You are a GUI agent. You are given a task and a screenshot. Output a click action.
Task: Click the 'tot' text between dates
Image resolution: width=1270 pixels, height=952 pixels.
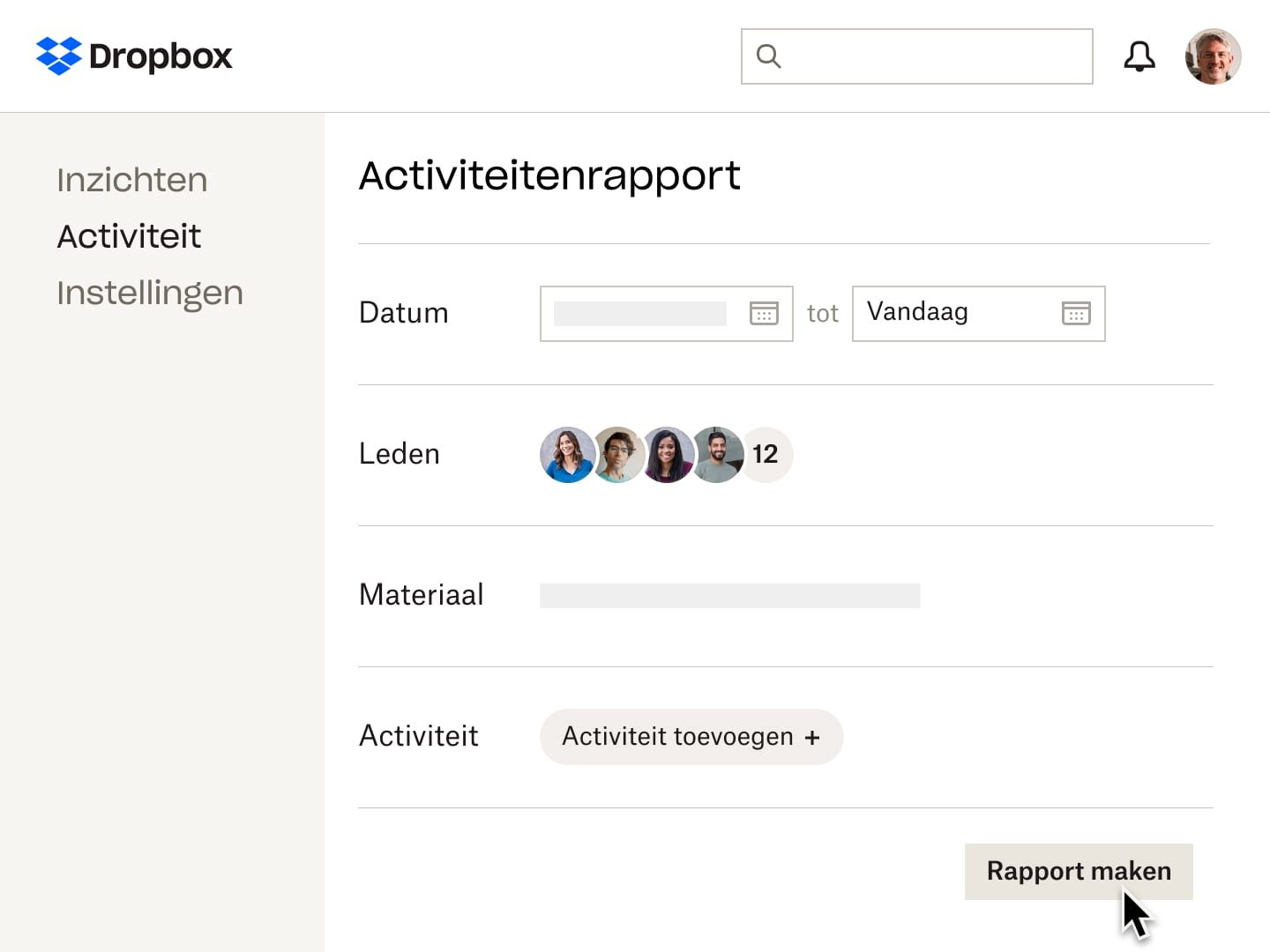(823, 314)
